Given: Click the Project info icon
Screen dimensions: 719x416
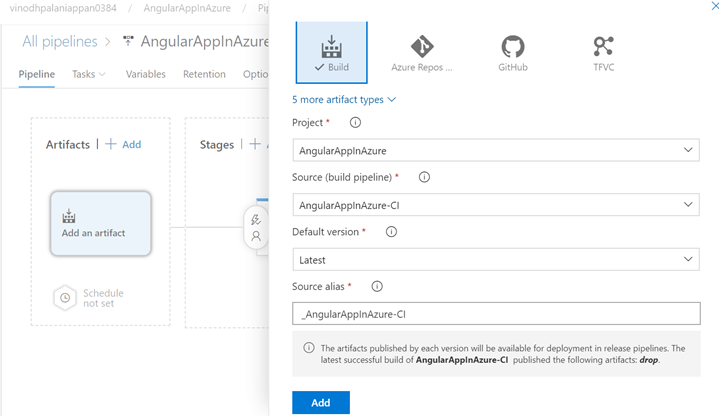Looking at the screenshot, I should 355,123.
